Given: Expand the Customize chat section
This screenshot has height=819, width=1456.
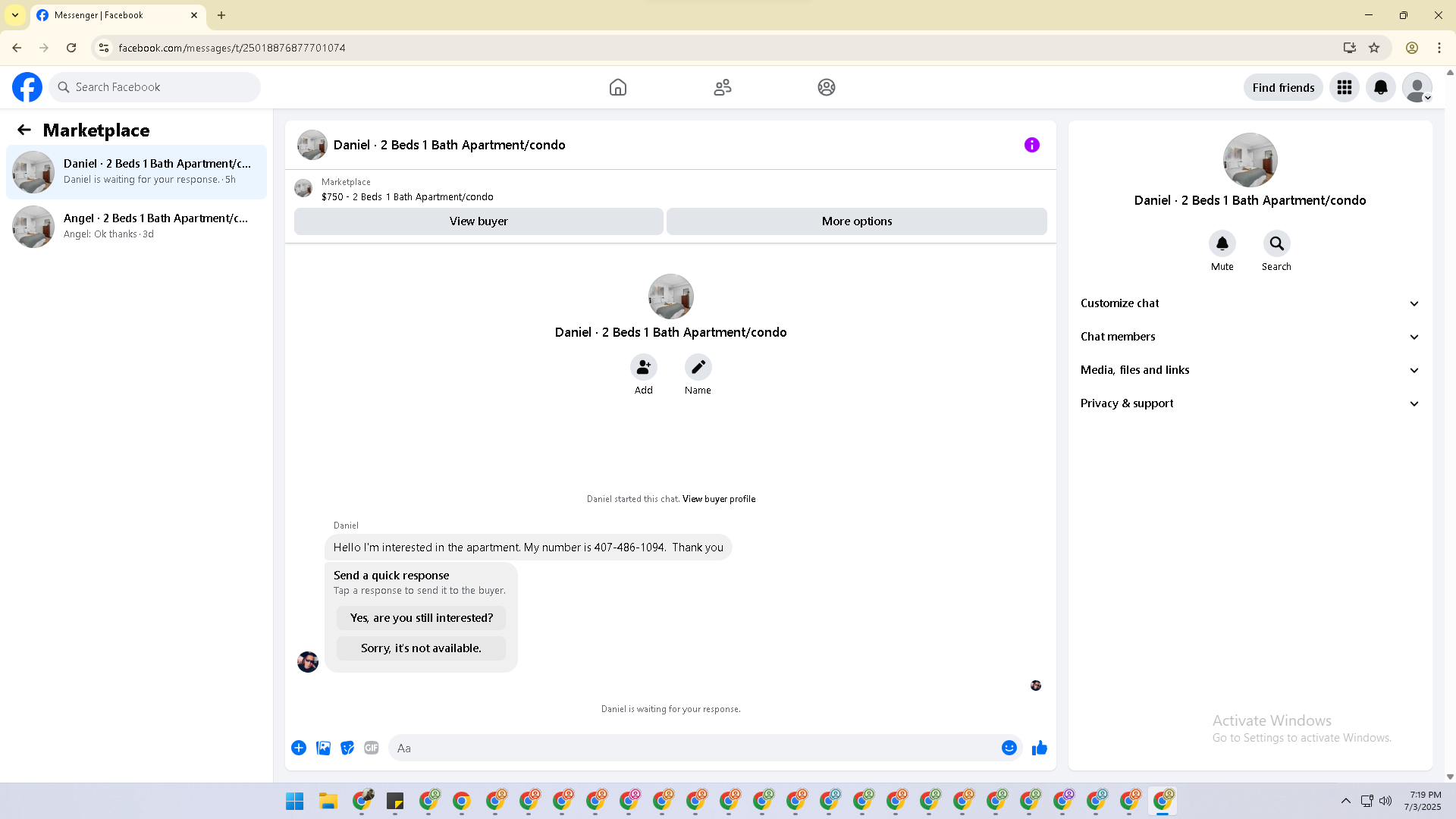Looking at the screenshot, I should pyautogui.click(x=1249, y=303).
